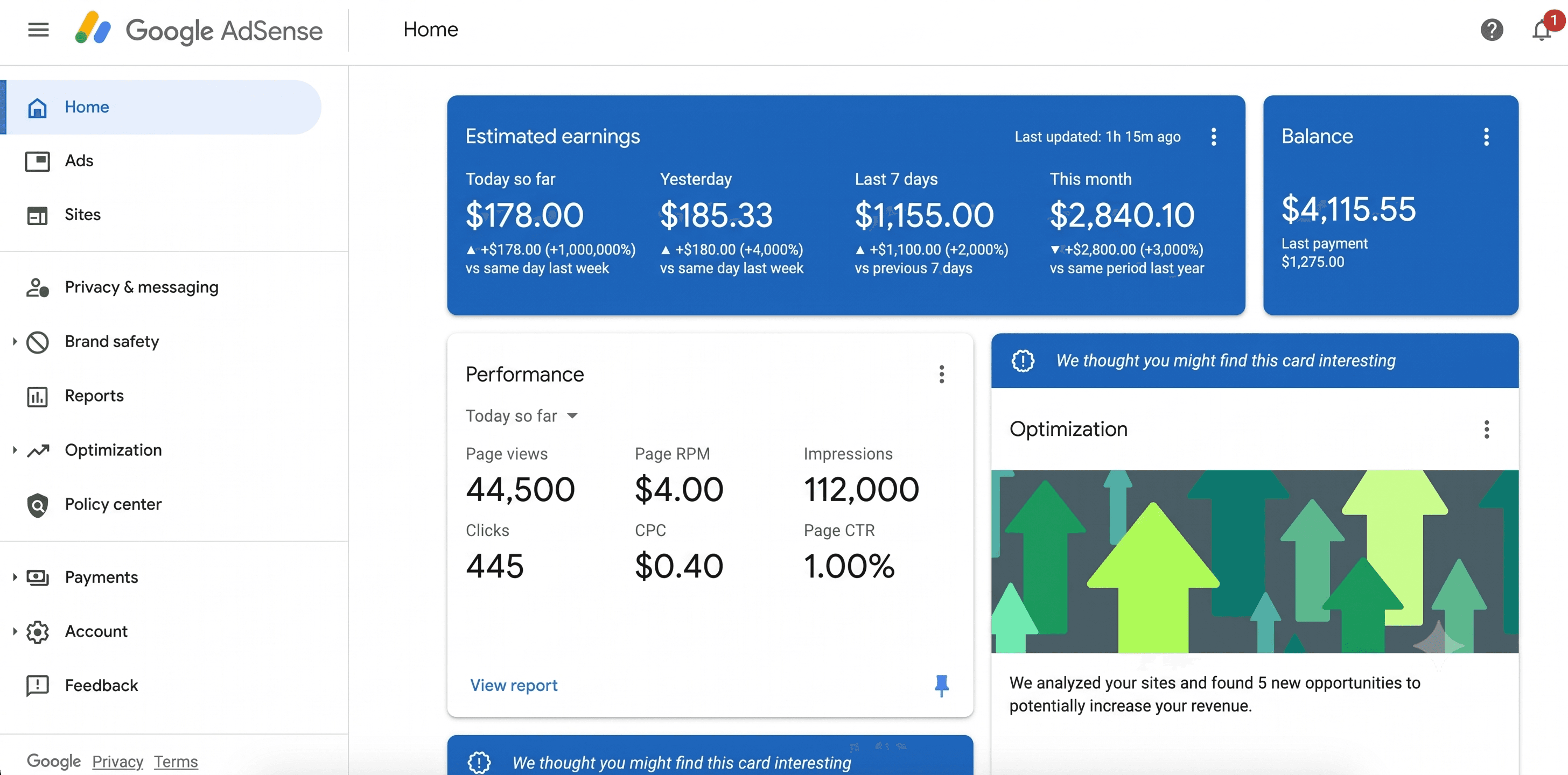Click the Brand safety blocked icon
The height and width of the screenshot is (775, 1568).
click(38, 342)
